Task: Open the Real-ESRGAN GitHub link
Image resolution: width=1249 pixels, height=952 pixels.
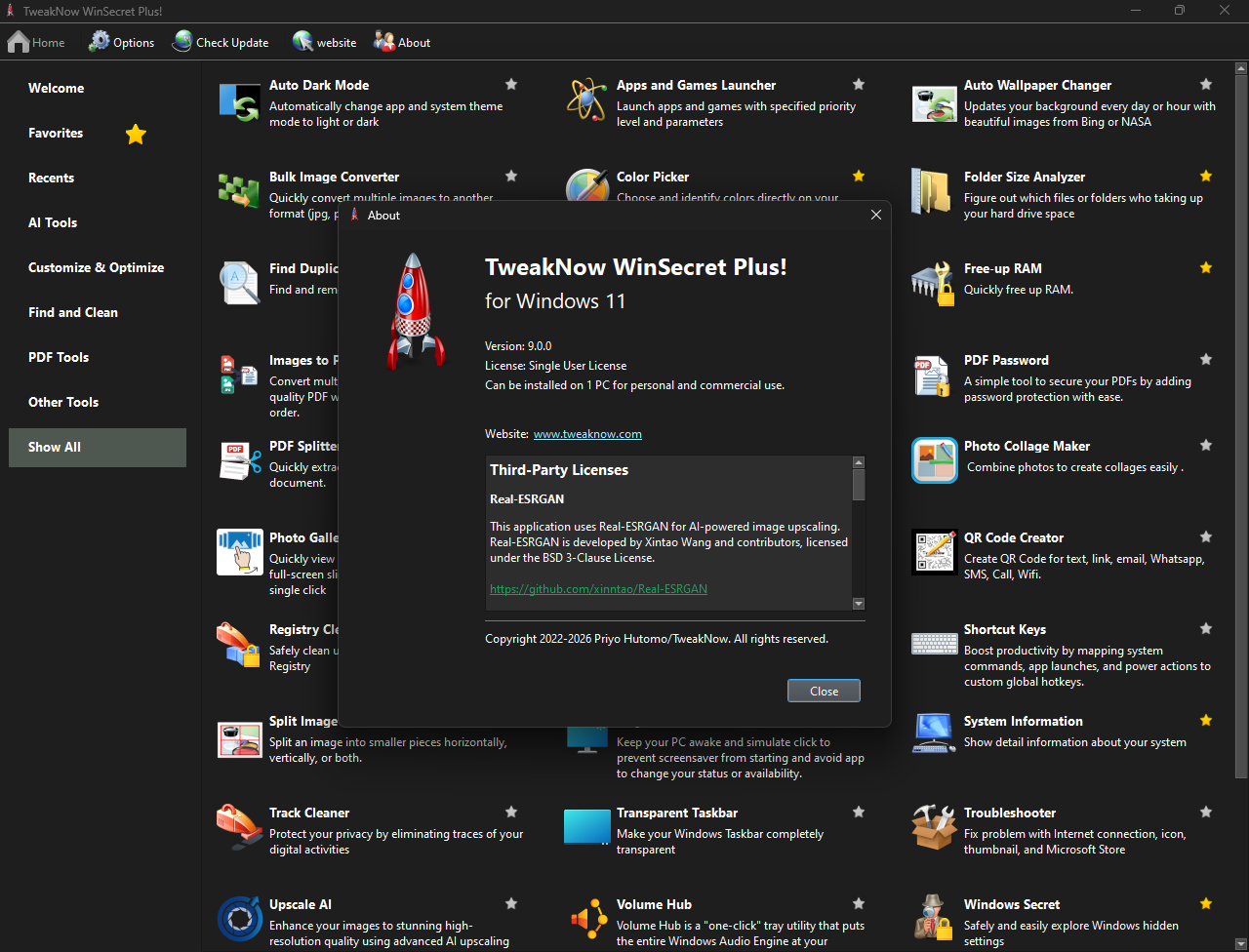Action: 598,589
